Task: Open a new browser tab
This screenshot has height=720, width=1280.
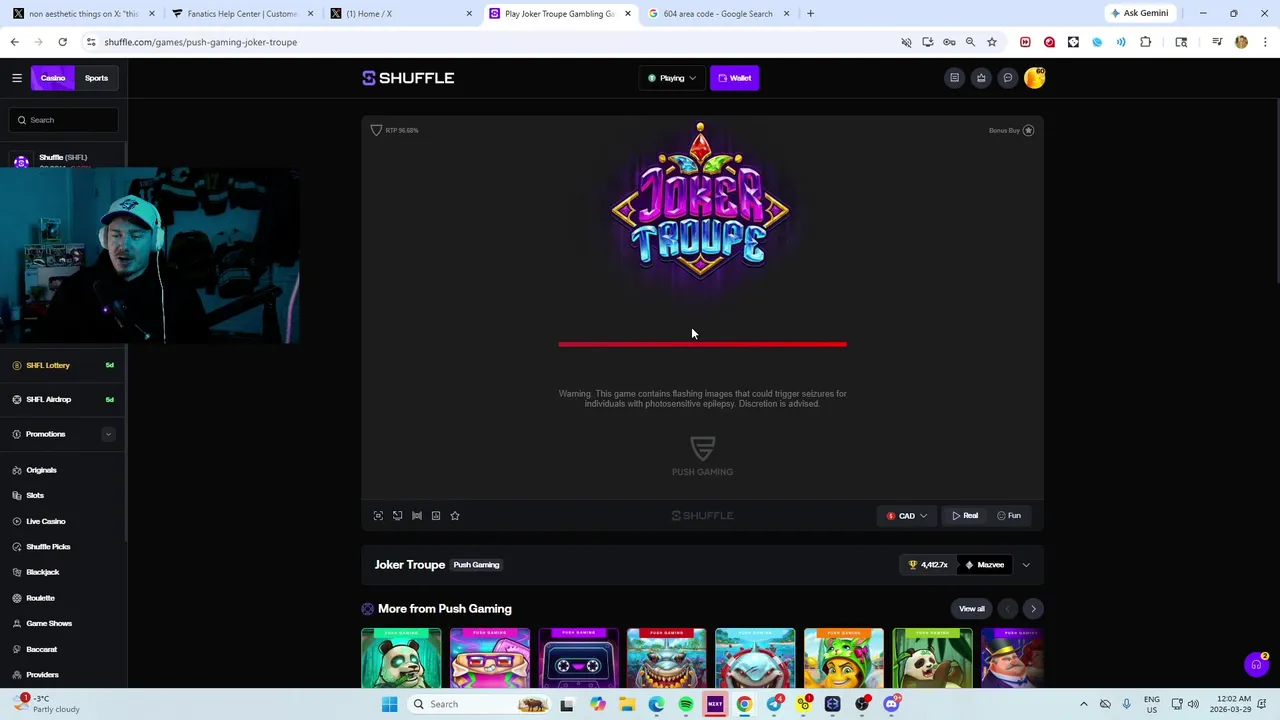Action: point(810,14)
